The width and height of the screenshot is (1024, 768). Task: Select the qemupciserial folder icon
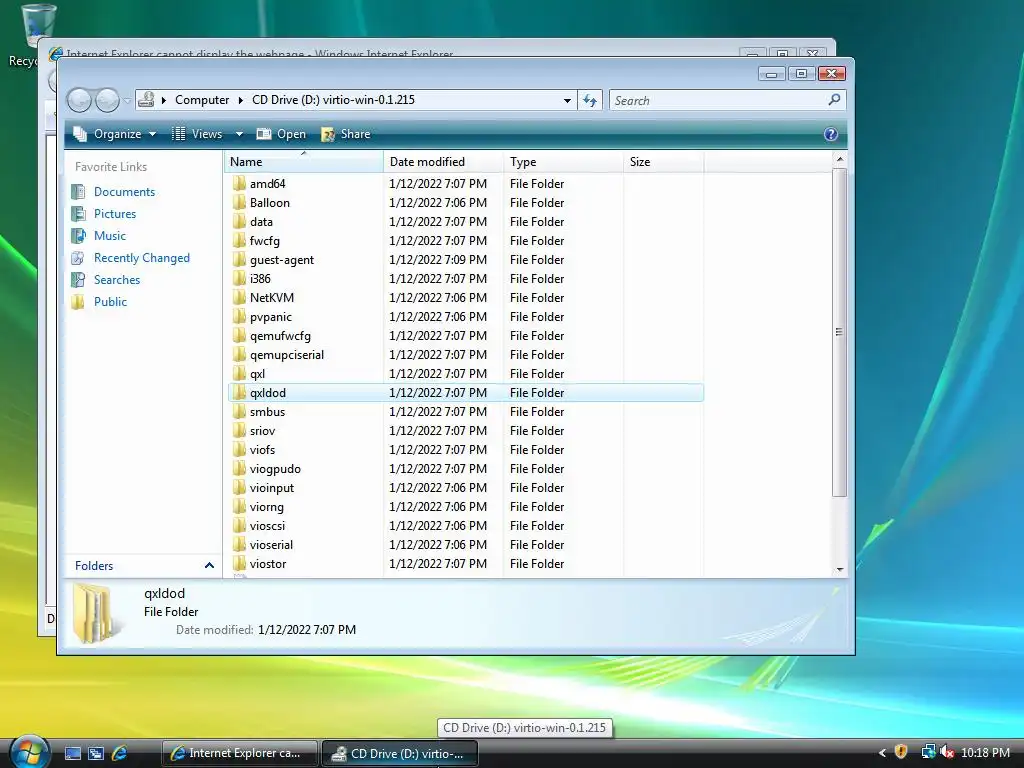[x=240, y=355]
